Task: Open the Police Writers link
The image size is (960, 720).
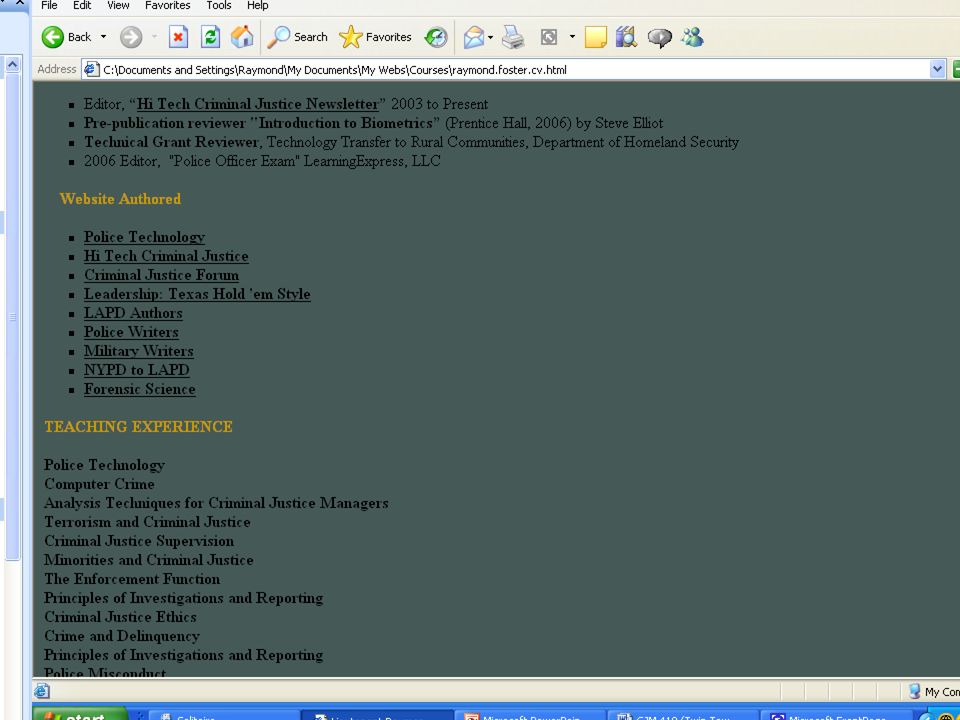Action: (x=132, y=332)
